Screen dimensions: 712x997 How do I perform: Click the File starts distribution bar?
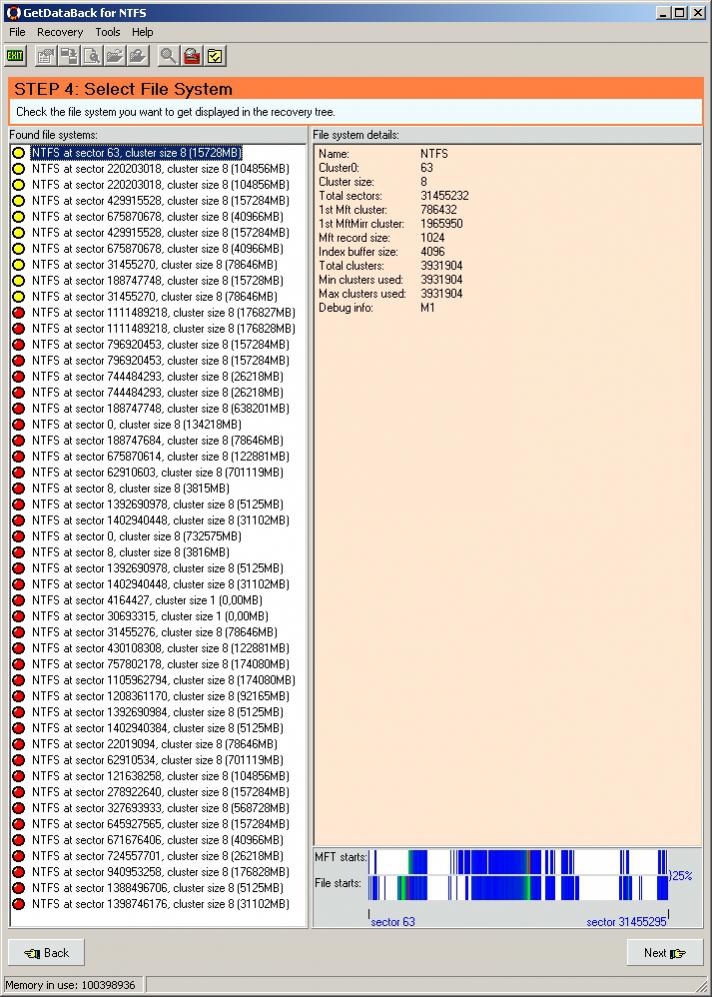click(x=518, y=888)
